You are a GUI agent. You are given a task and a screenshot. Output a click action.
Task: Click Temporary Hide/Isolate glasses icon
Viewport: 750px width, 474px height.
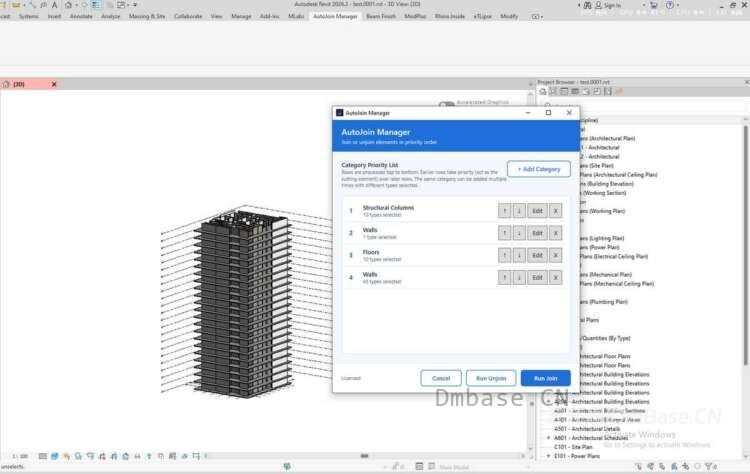(x=137, y=456)
